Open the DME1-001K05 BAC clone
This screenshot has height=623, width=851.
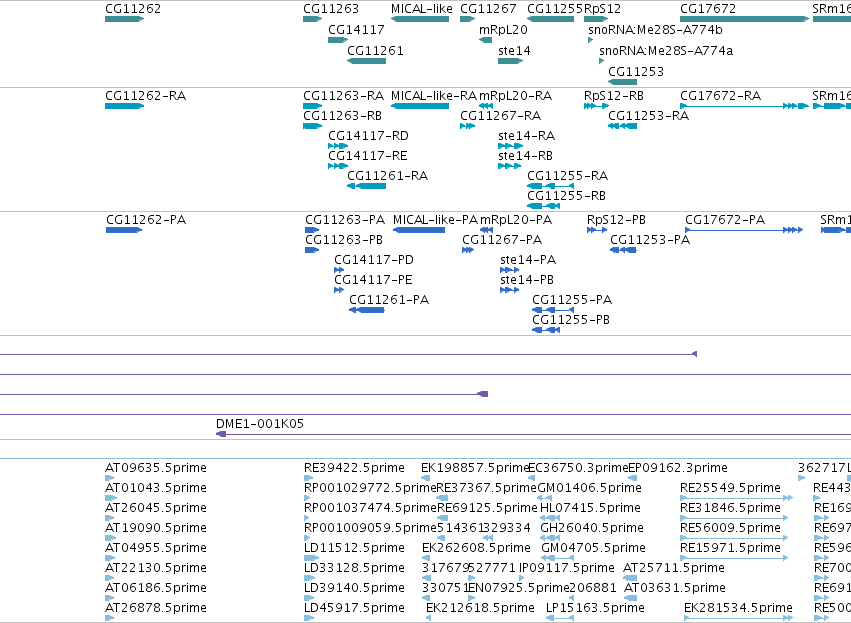coord(534,434)
